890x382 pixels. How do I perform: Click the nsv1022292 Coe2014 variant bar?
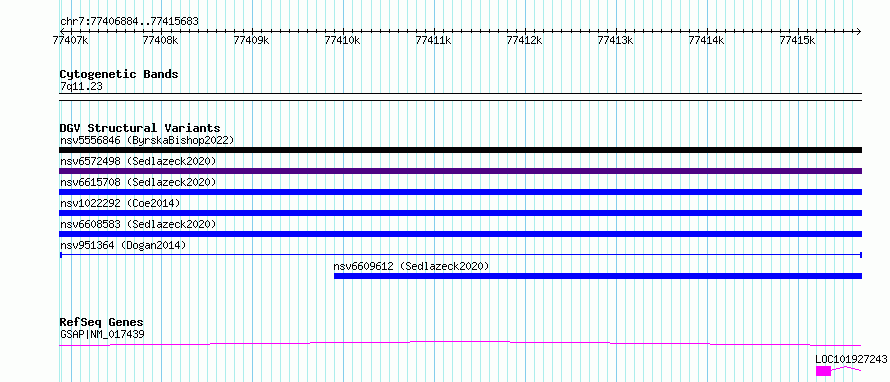click(460, 213)
